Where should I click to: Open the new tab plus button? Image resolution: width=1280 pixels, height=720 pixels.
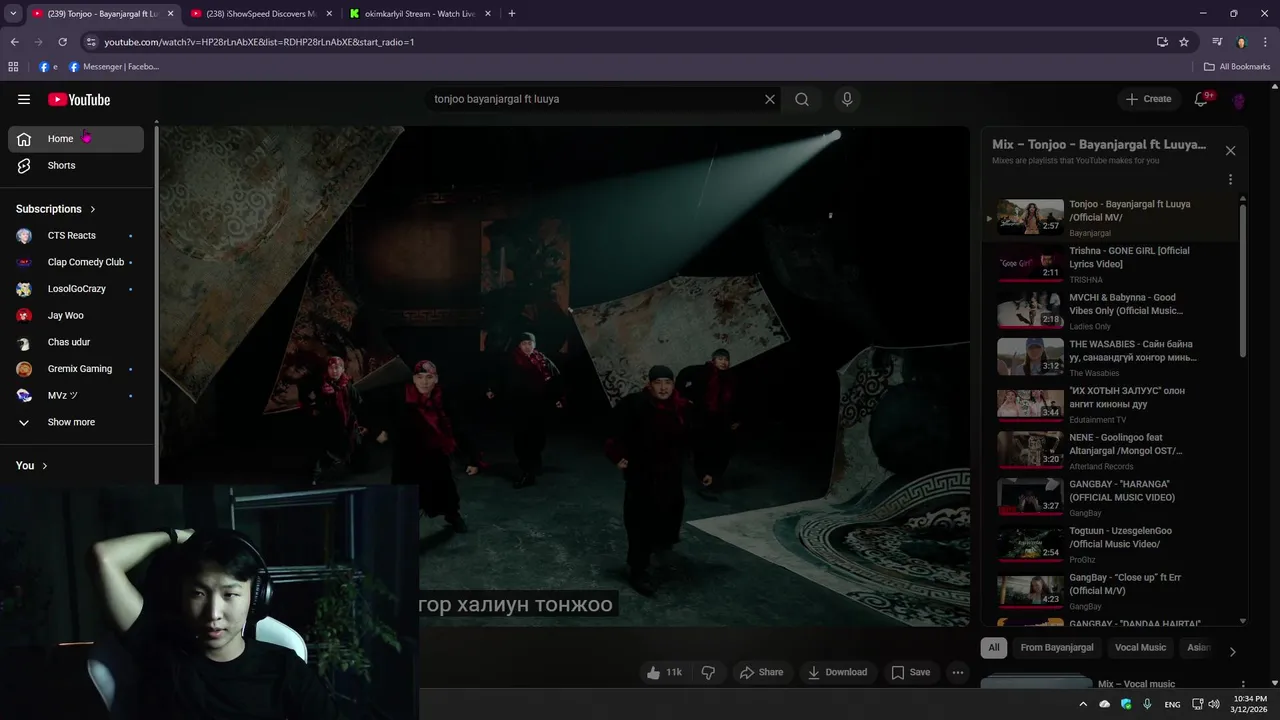pyautogui.click(x=512, y=14)
